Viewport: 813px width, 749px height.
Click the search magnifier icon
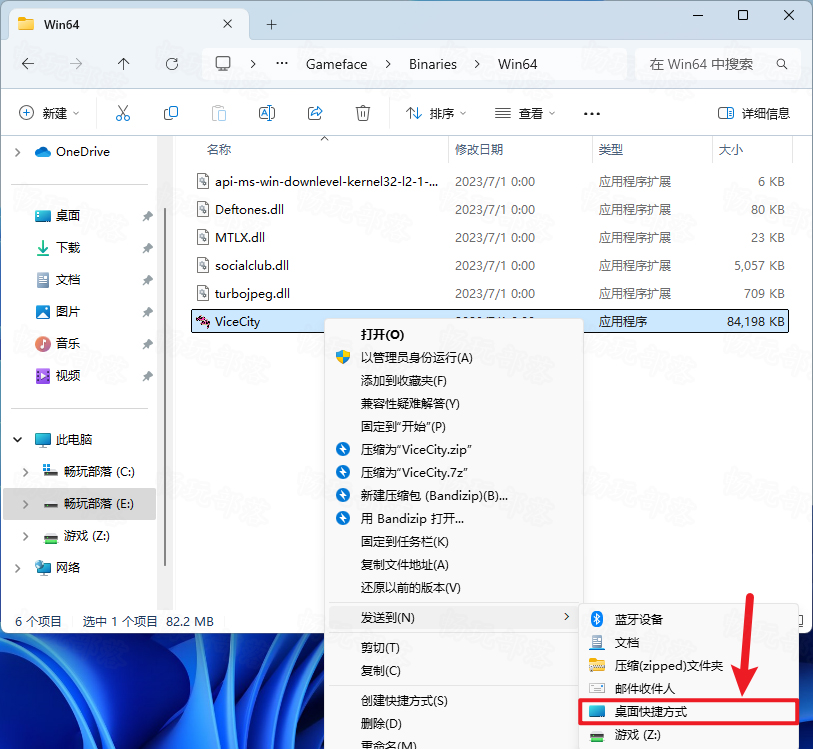[x=781, y=64]
